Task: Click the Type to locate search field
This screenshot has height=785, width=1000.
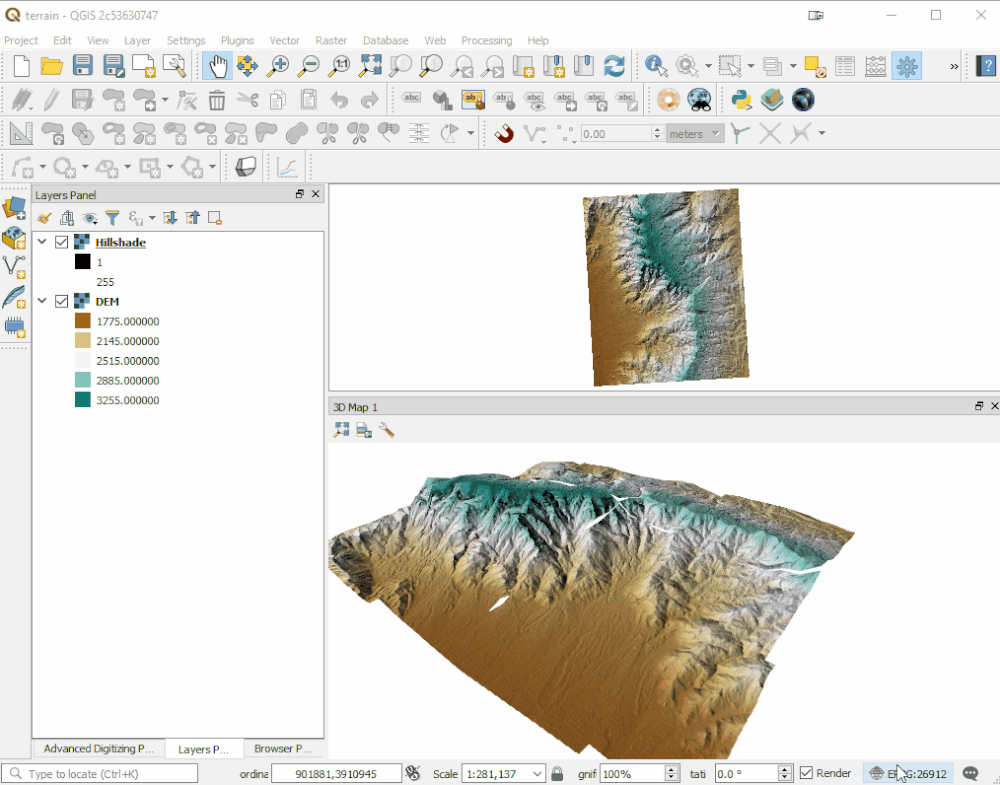Action: (99, 774)
